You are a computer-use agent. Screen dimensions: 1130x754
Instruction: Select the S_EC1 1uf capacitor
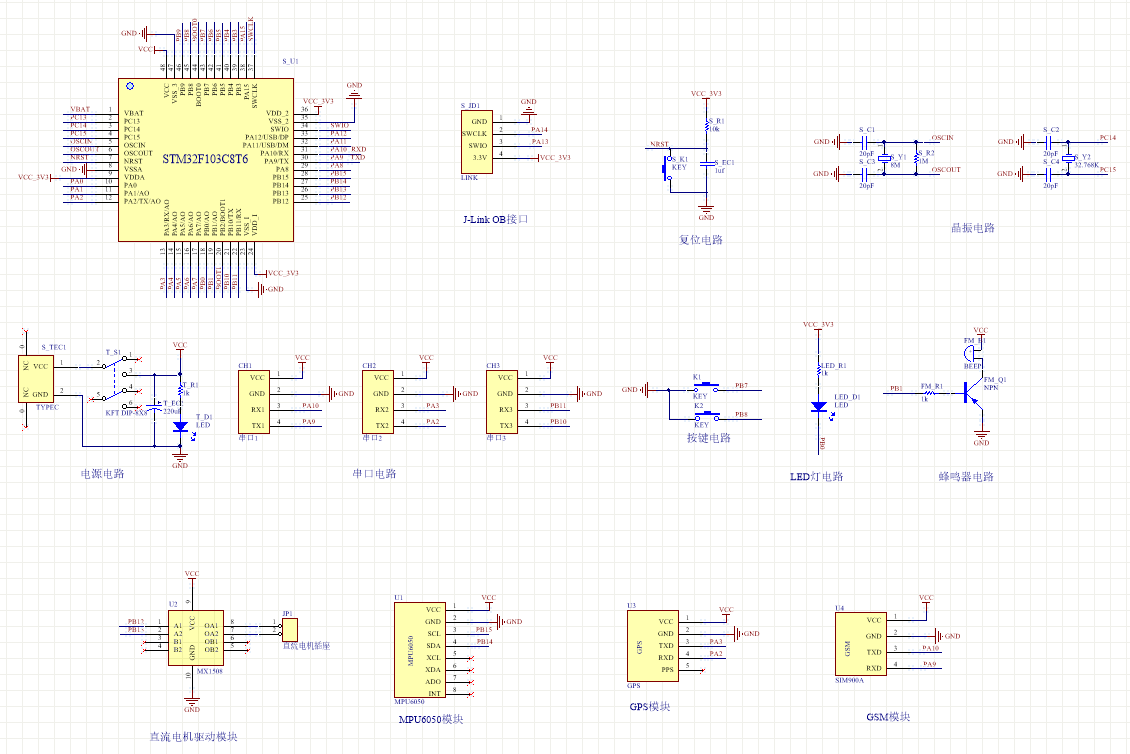pyautogui.click(x=707, y=165)
